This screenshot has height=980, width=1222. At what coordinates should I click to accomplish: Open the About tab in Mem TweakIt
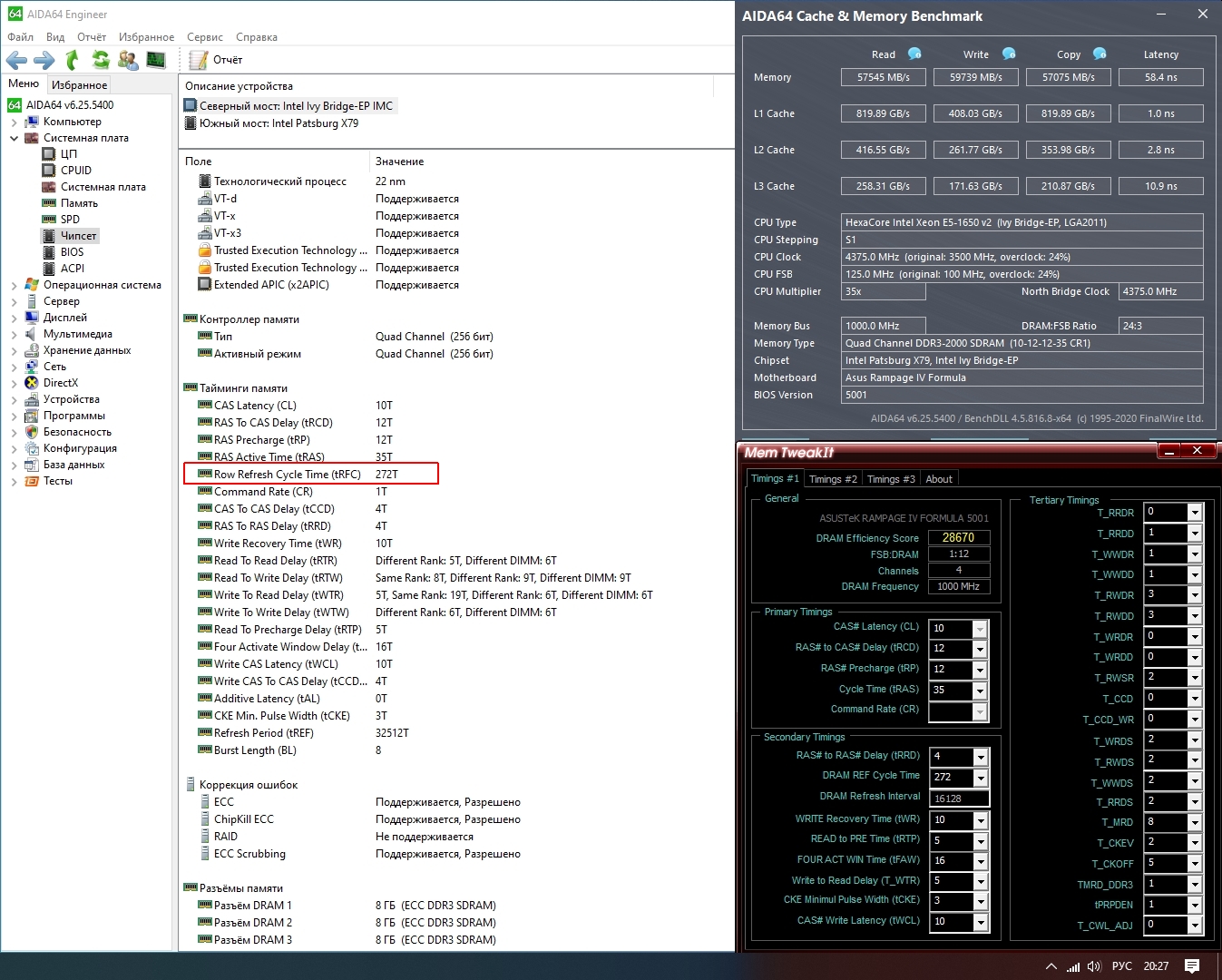939,479
